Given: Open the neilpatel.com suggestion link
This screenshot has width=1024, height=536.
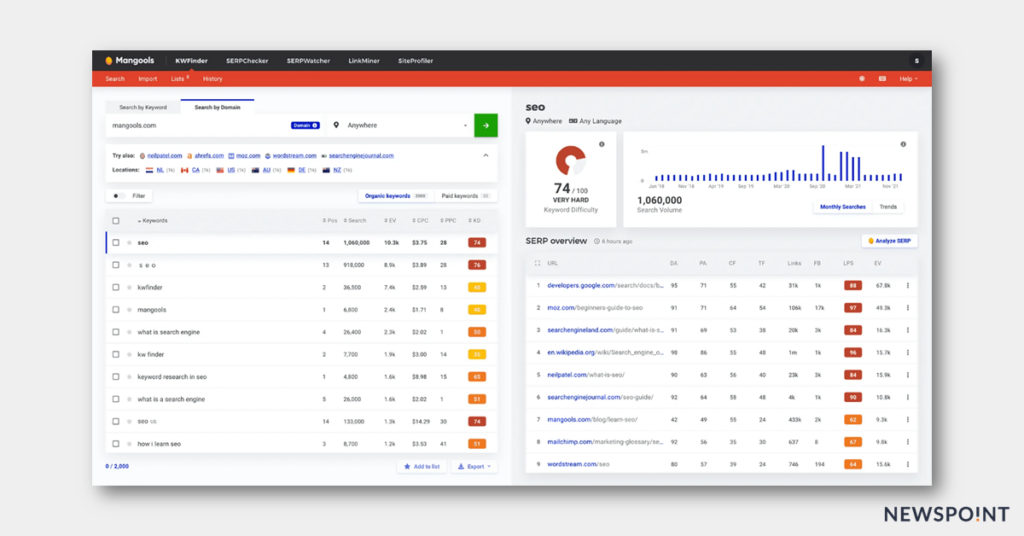Looking at the screenshot, I should pos(165,156).
